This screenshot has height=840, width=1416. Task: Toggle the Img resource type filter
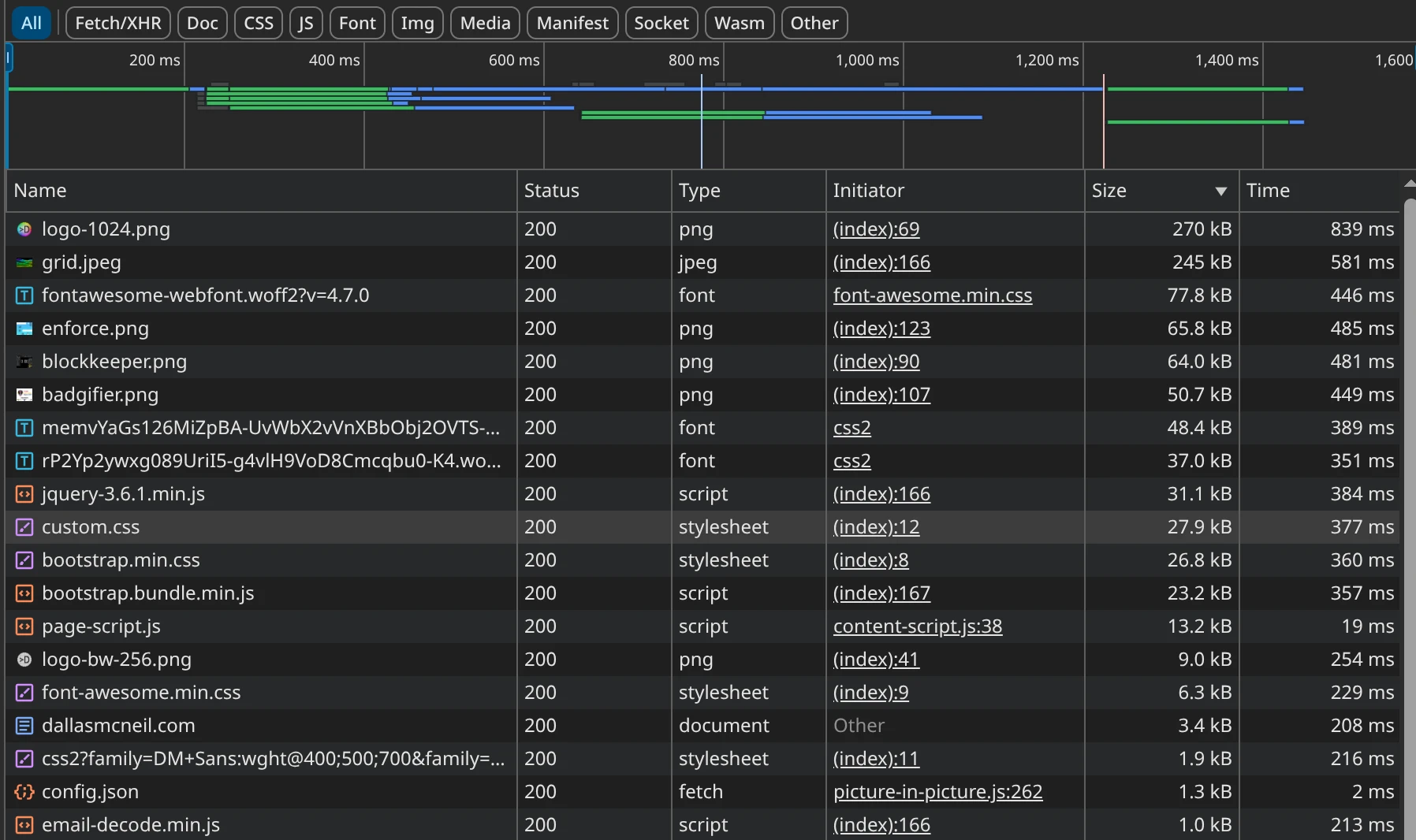417,23
